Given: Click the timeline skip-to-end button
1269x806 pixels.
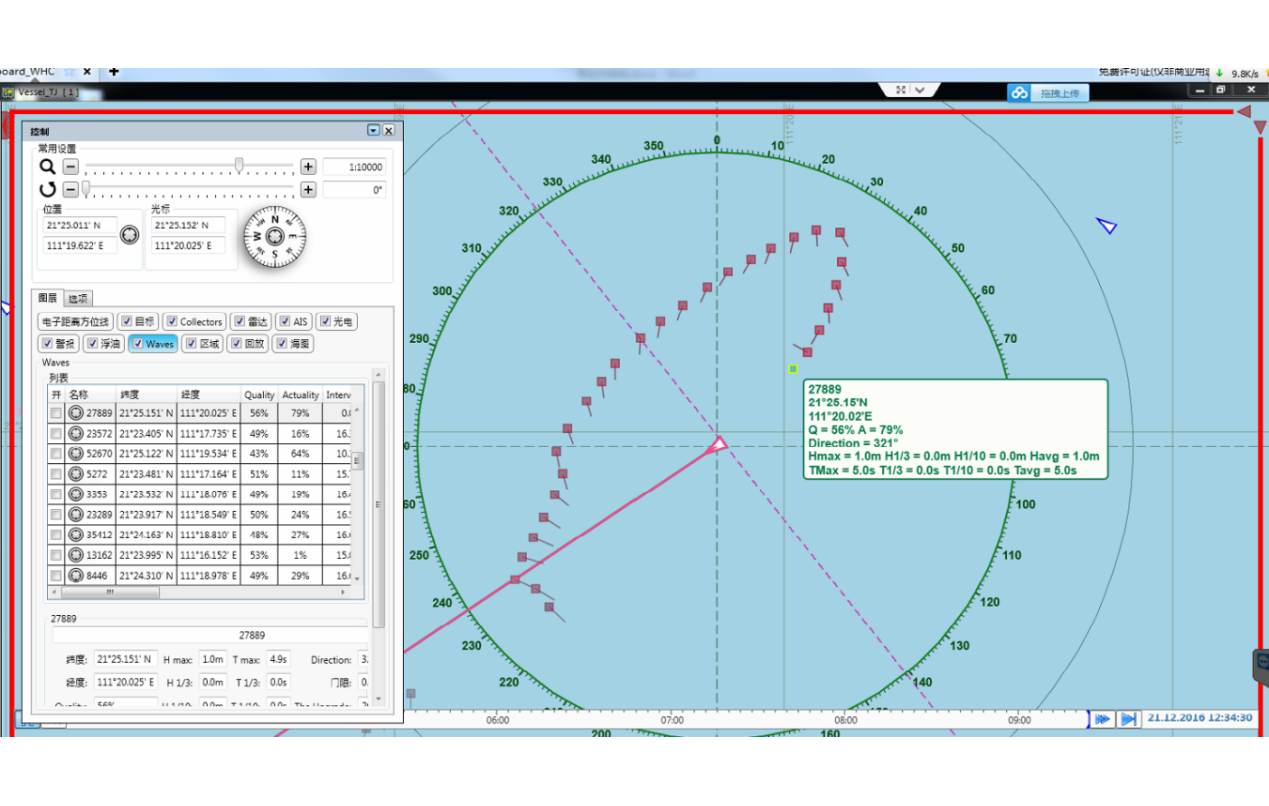Looking at the screenshot, I should click(x=1128, y=719).
